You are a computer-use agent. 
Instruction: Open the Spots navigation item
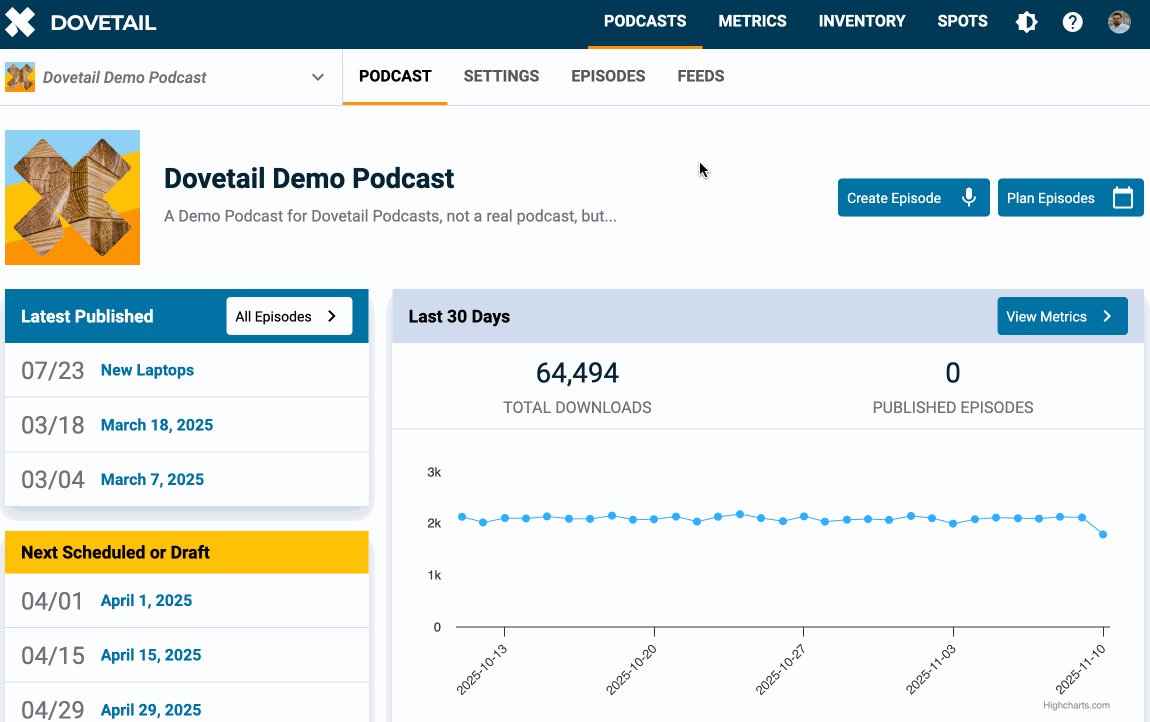(962, 21)
